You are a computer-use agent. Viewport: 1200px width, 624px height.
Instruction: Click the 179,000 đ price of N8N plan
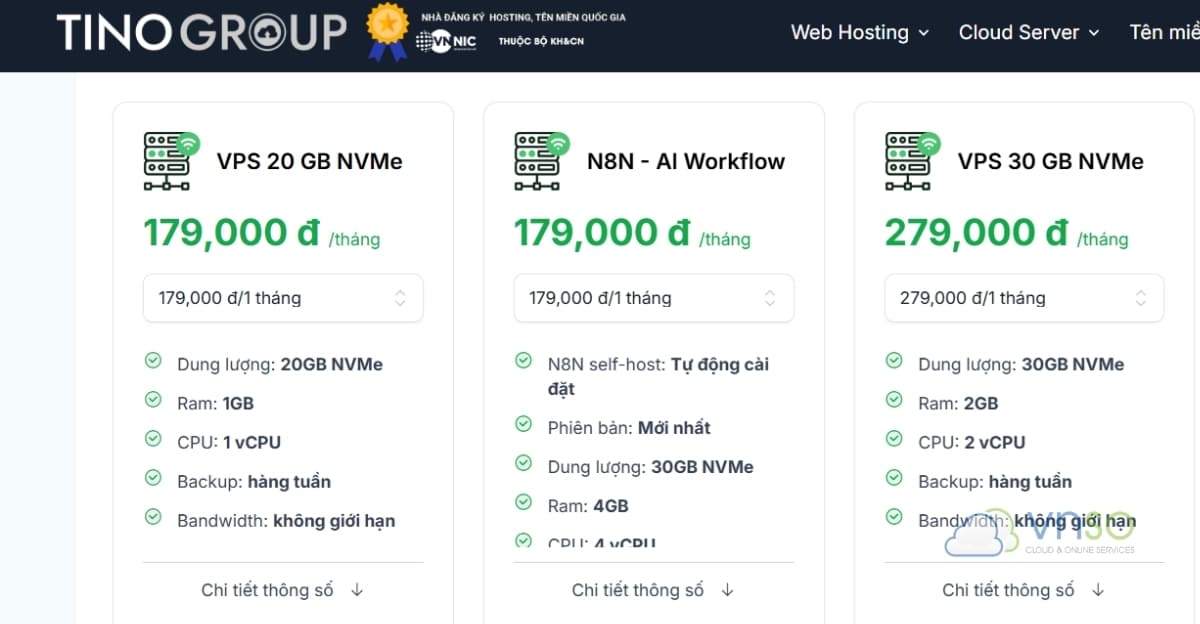pos(602,233)
